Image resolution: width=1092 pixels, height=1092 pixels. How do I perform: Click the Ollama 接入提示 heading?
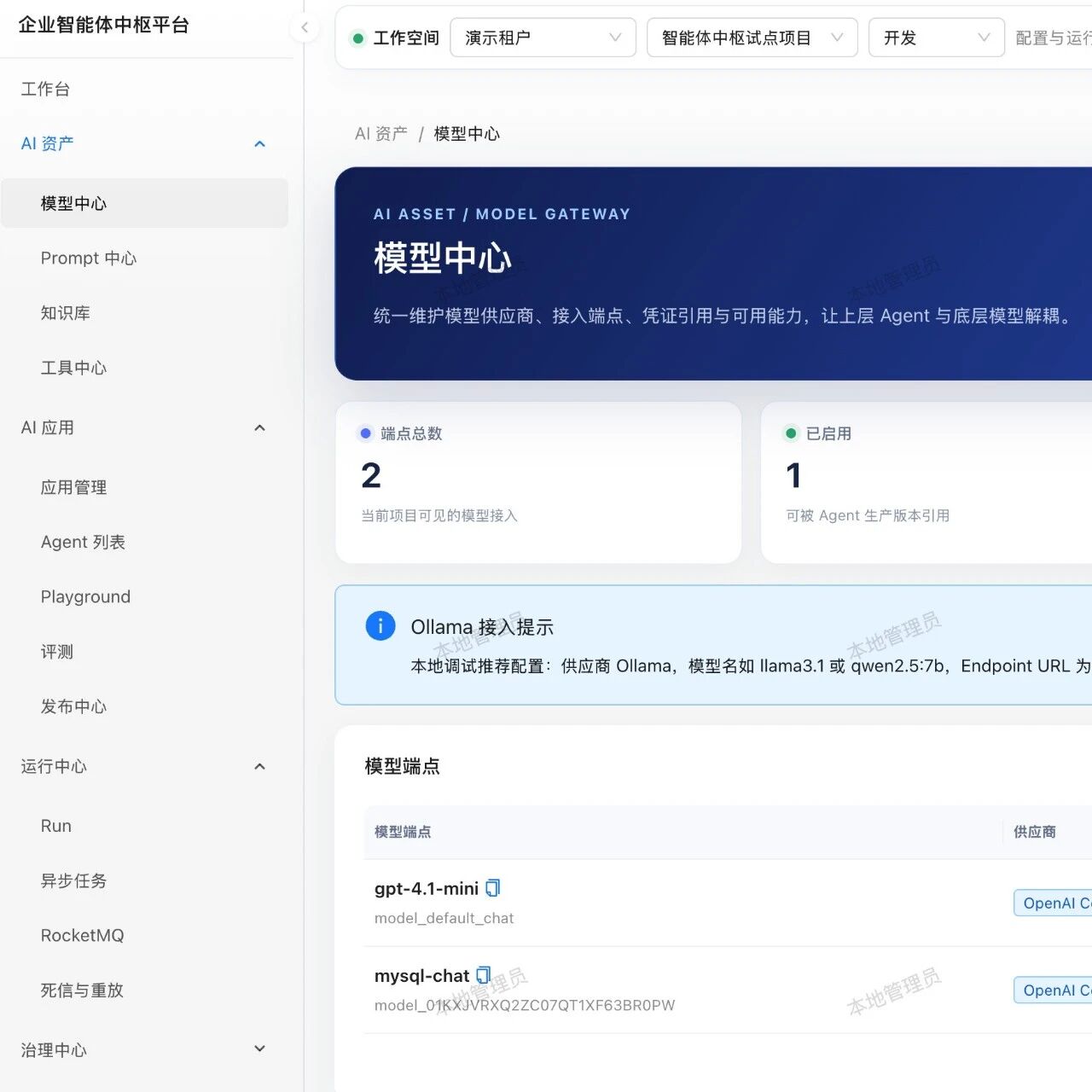(482, 627)
